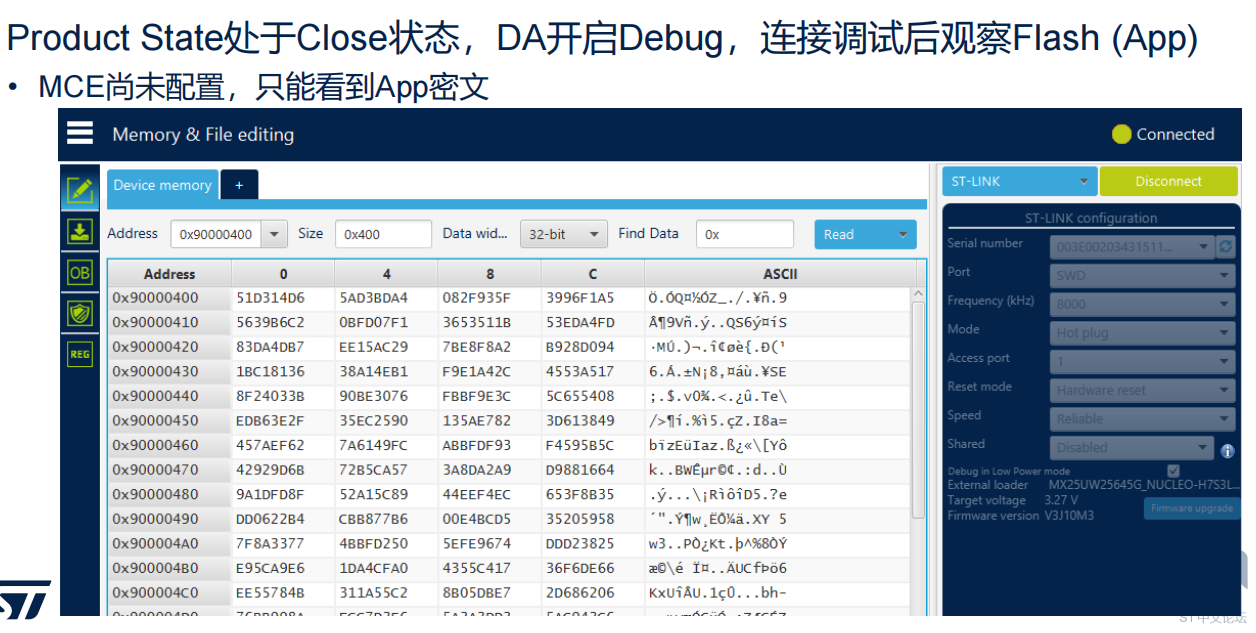This screenshot has height=633, width=1256.
Task: Open the secure programming shield icon
Action: (x=80, y=313)
